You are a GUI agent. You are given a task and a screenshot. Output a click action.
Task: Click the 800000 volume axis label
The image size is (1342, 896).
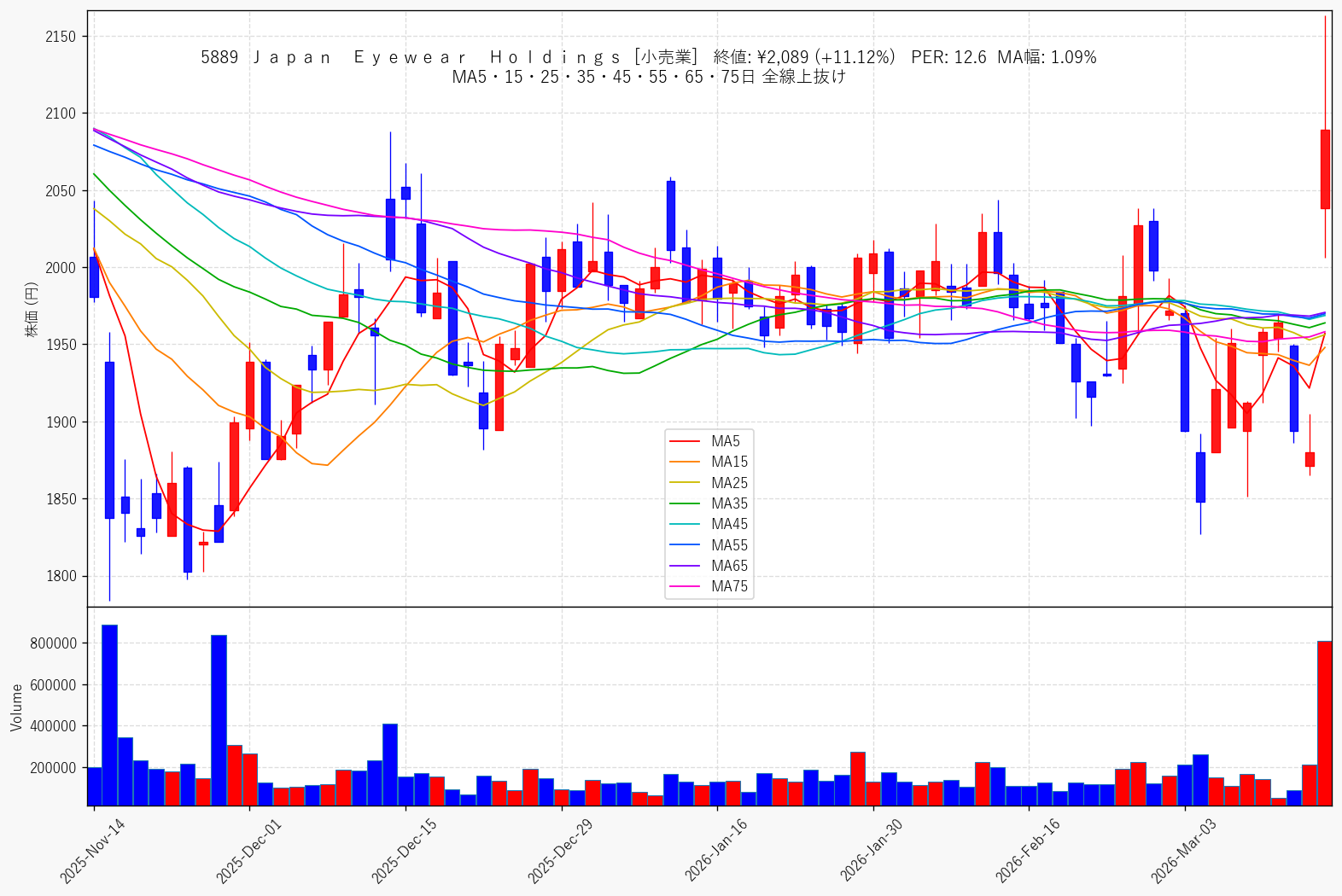[x=53, y=643]
